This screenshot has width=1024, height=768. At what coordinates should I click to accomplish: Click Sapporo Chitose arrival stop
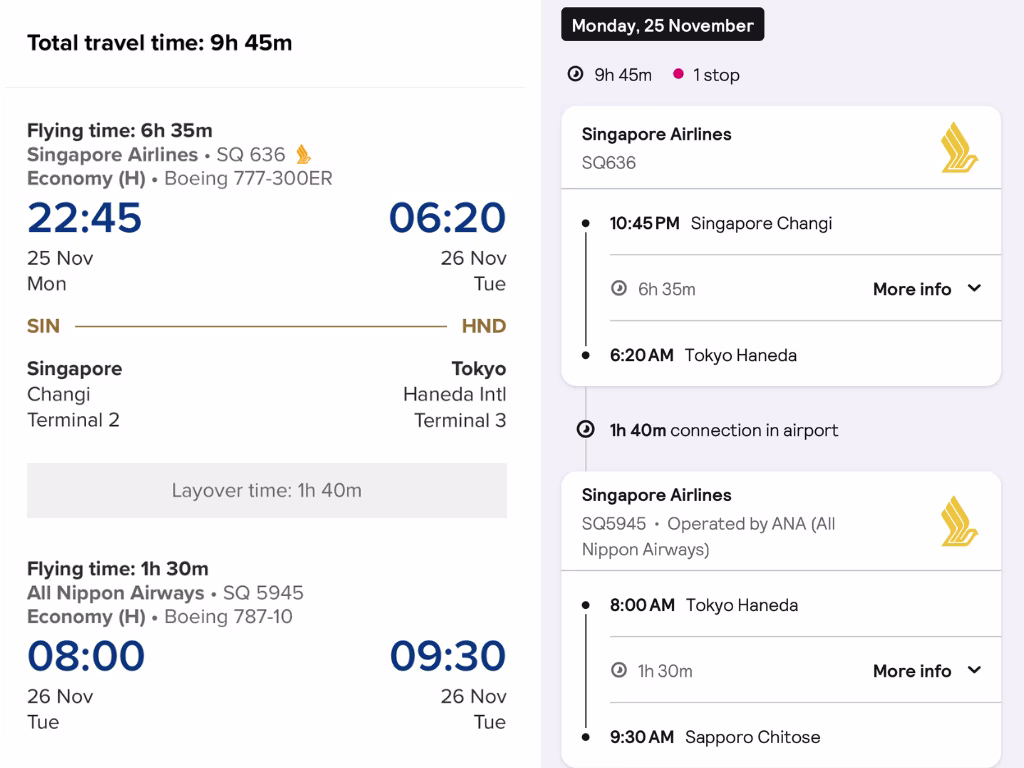tap(752, 737)
